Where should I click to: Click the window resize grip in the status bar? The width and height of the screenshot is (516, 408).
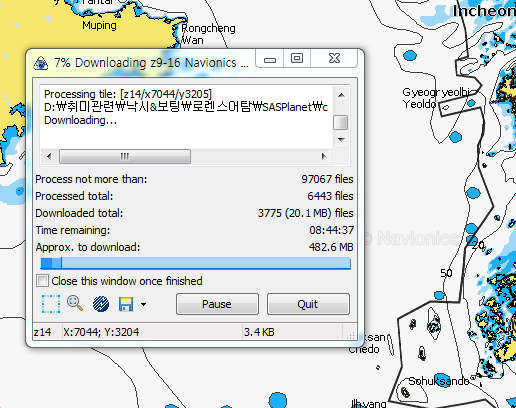350,335
